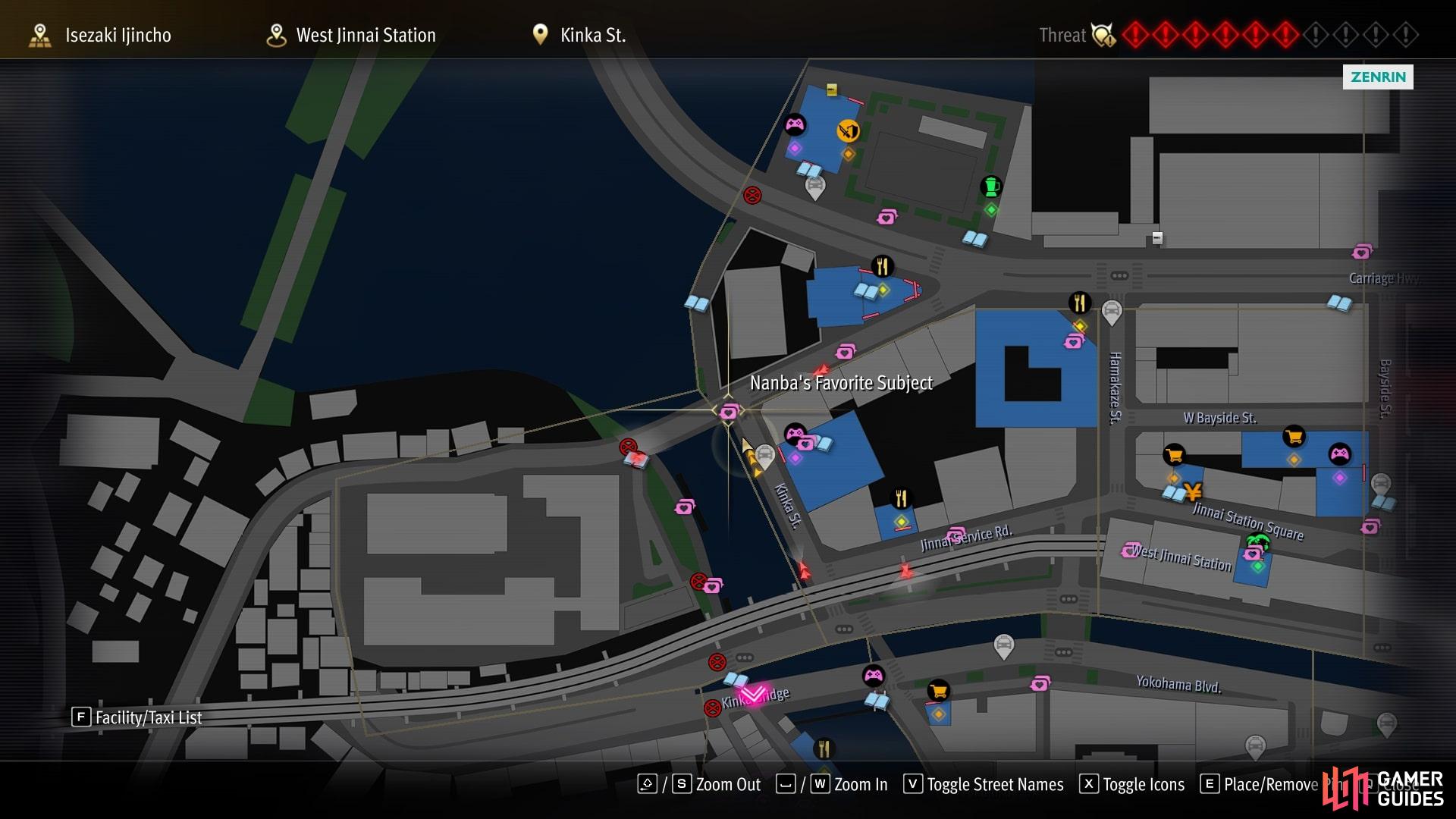Select the orange weapon shop icon
Viewport: 1456px width, 819px height.
pos(848,131)
